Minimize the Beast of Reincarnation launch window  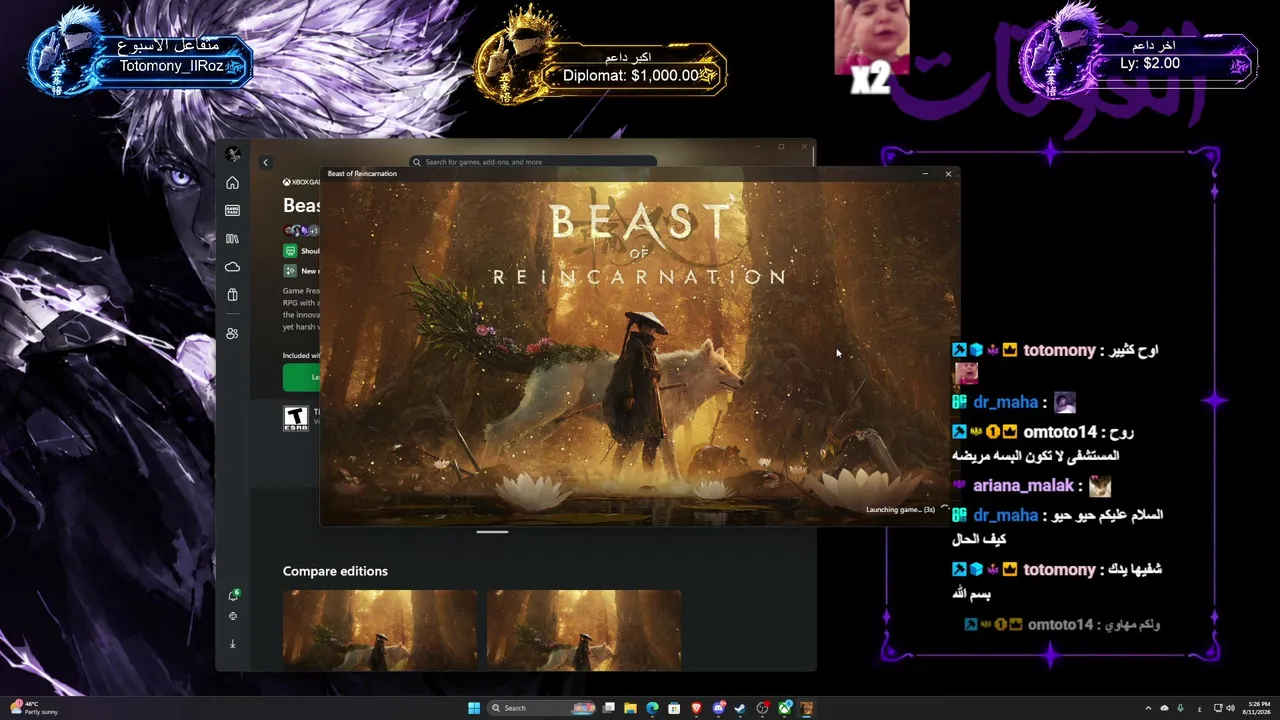pos(925,174)
